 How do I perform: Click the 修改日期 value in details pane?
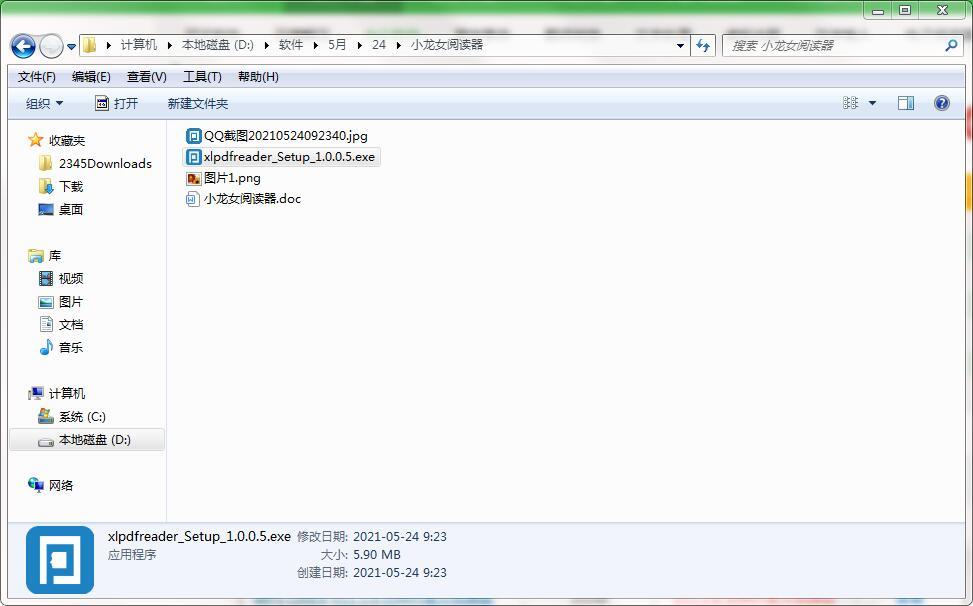tap(400, 537)
